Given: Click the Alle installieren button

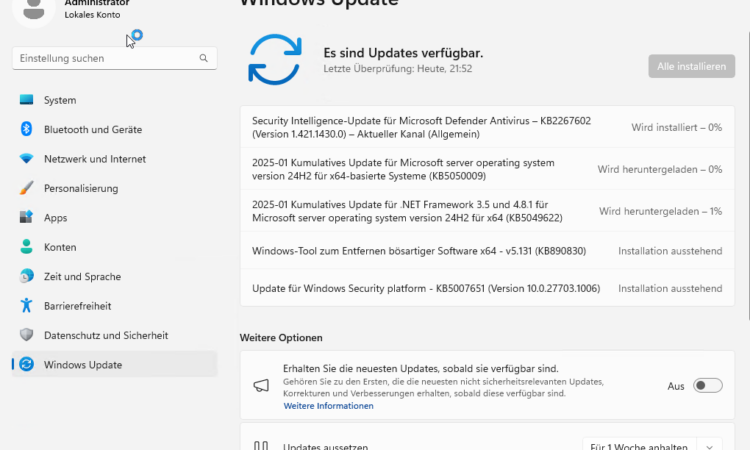Looking at the screenshot, I should click(691, 66).
